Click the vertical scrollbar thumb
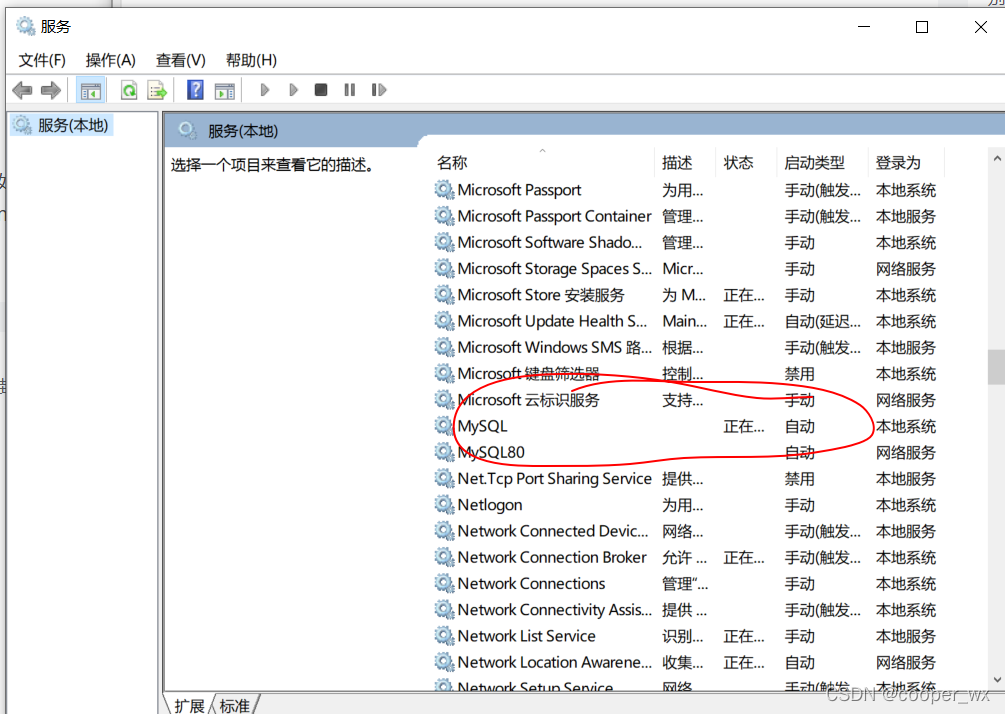The width and height of the screenshot is (1005, 714). [997, 367]
